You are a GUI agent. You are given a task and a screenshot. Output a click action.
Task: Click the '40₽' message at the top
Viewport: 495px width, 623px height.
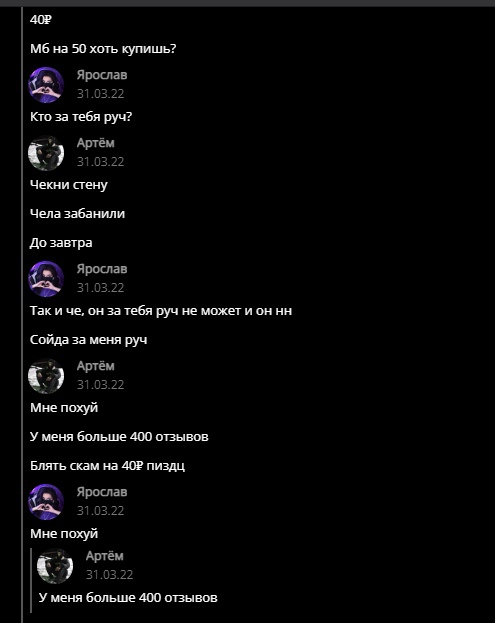[x=41, y=19]
